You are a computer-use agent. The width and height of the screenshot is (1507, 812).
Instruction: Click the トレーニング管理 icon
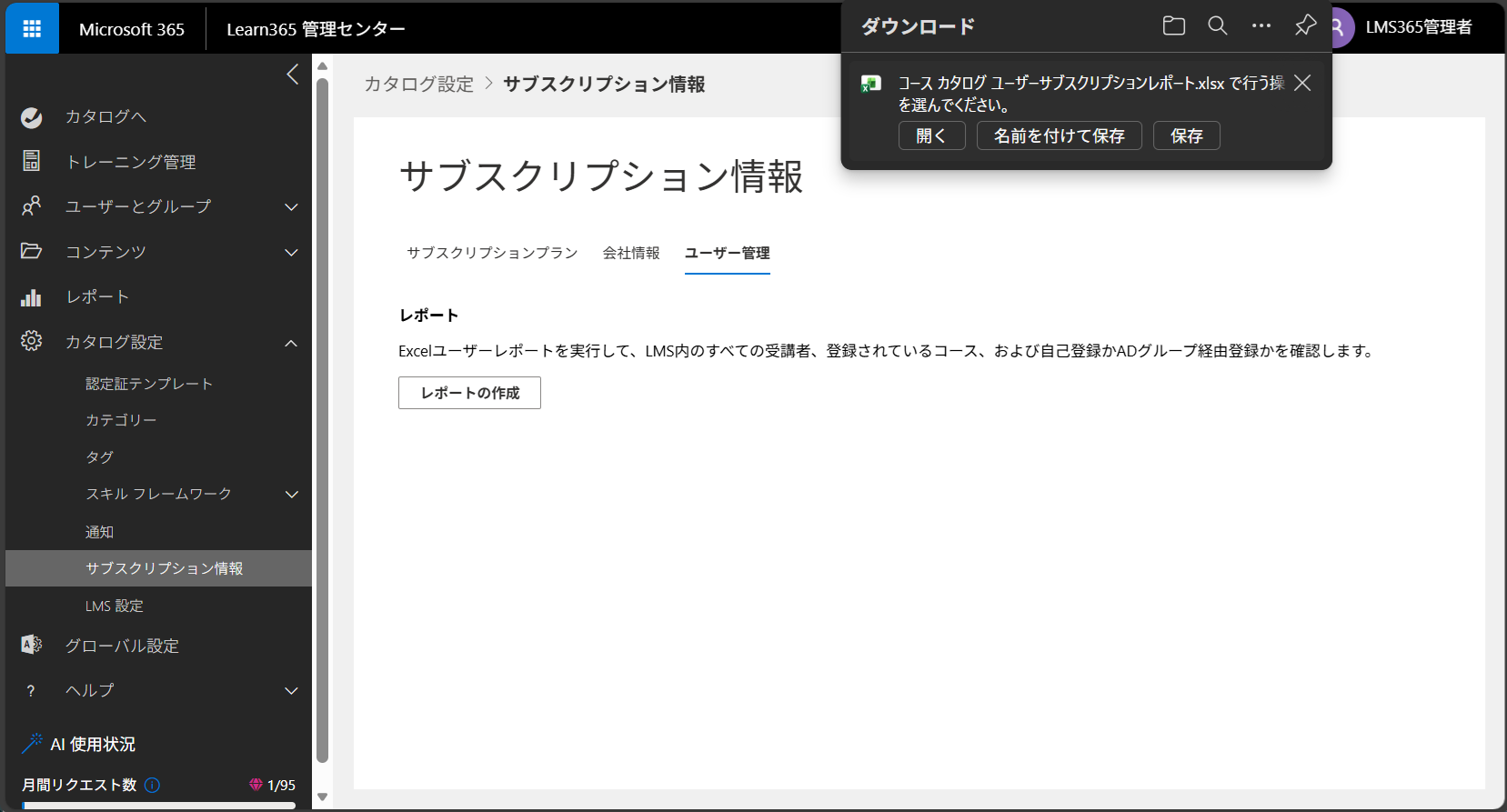tap(32, 161)
